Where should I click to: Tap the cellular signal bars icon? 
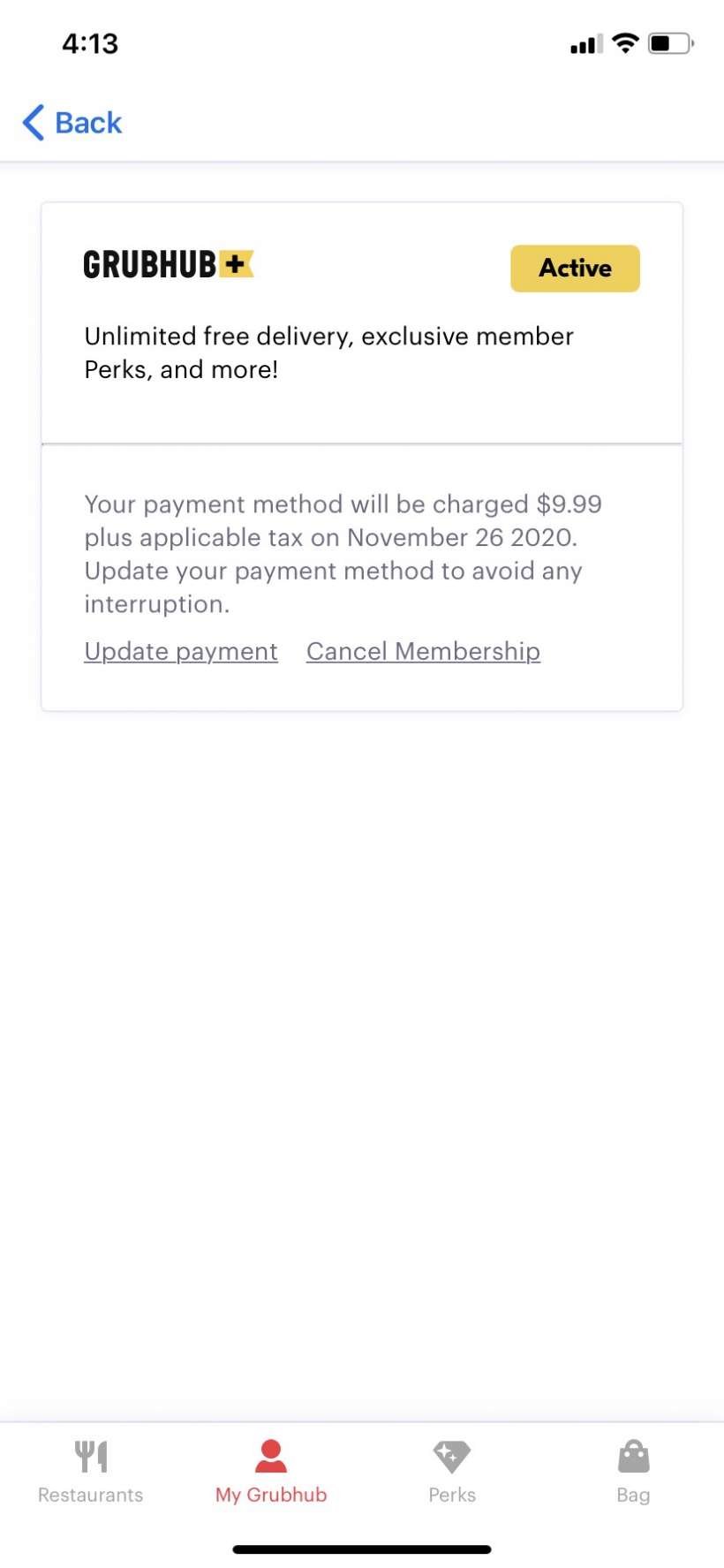click(586, 43)
